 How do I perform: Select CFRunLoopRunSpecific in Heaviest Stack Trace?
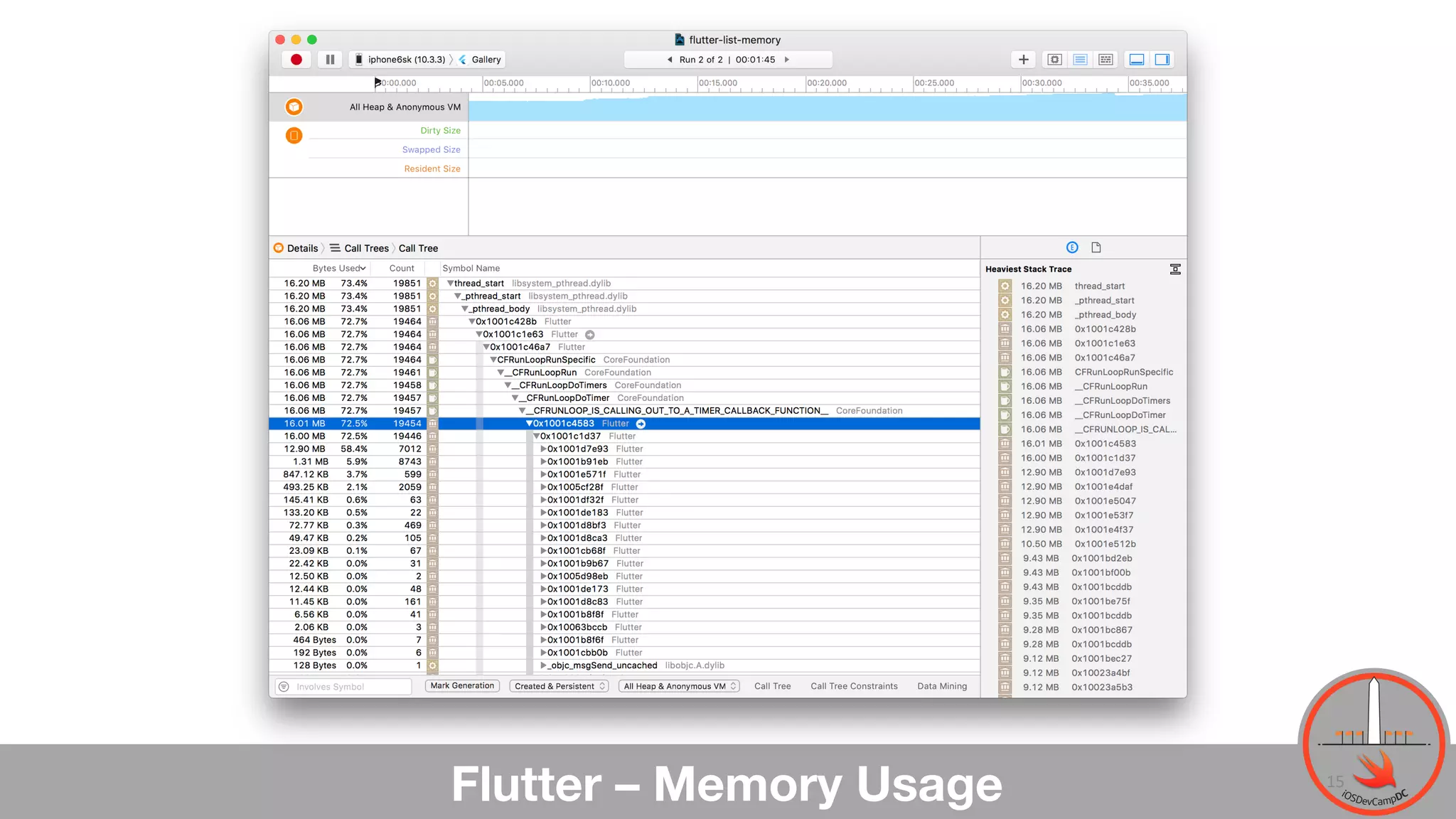coord(1123,373)
